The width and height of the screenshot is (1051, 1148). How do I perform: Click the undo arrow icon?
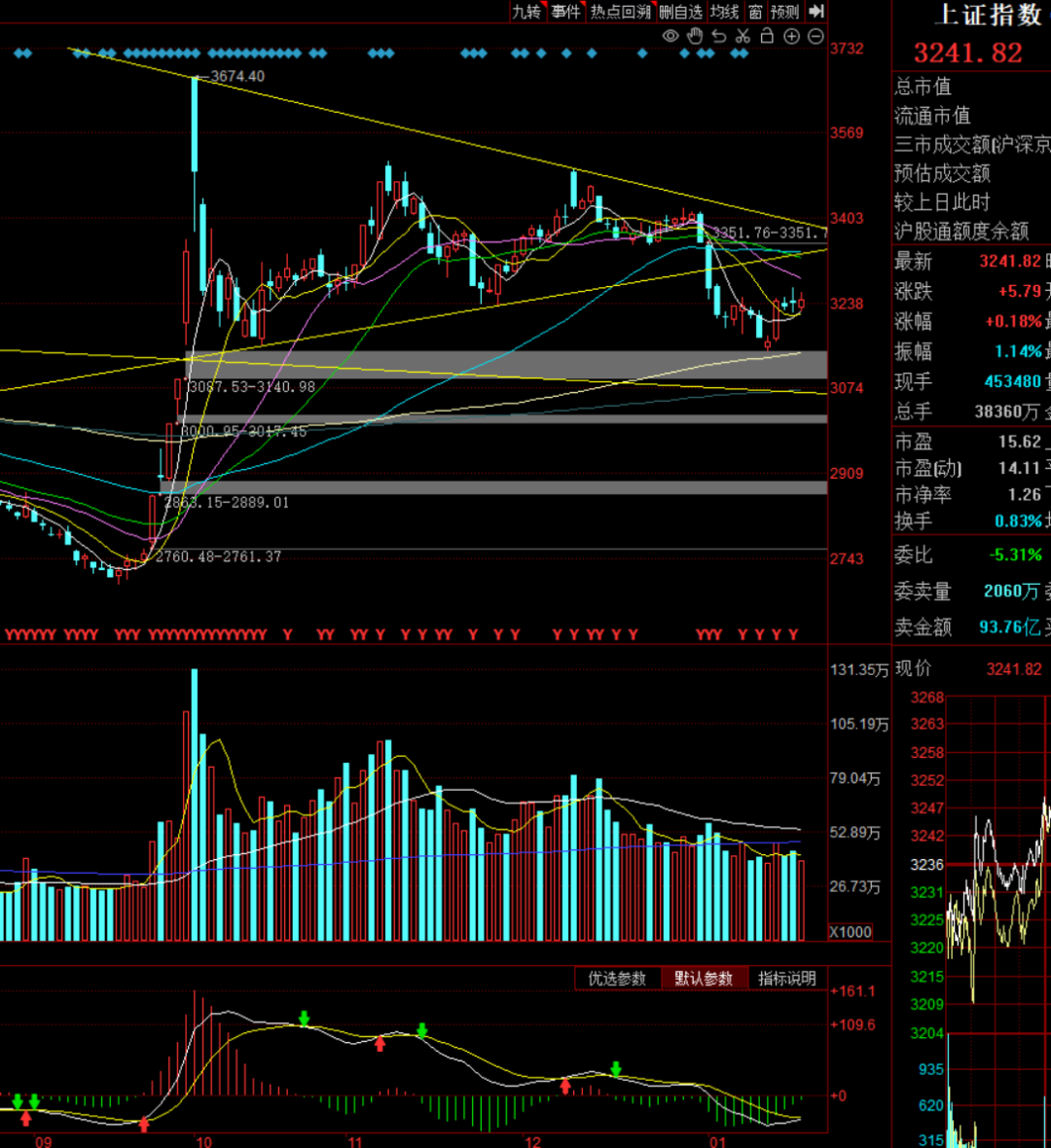click(719, 37)
